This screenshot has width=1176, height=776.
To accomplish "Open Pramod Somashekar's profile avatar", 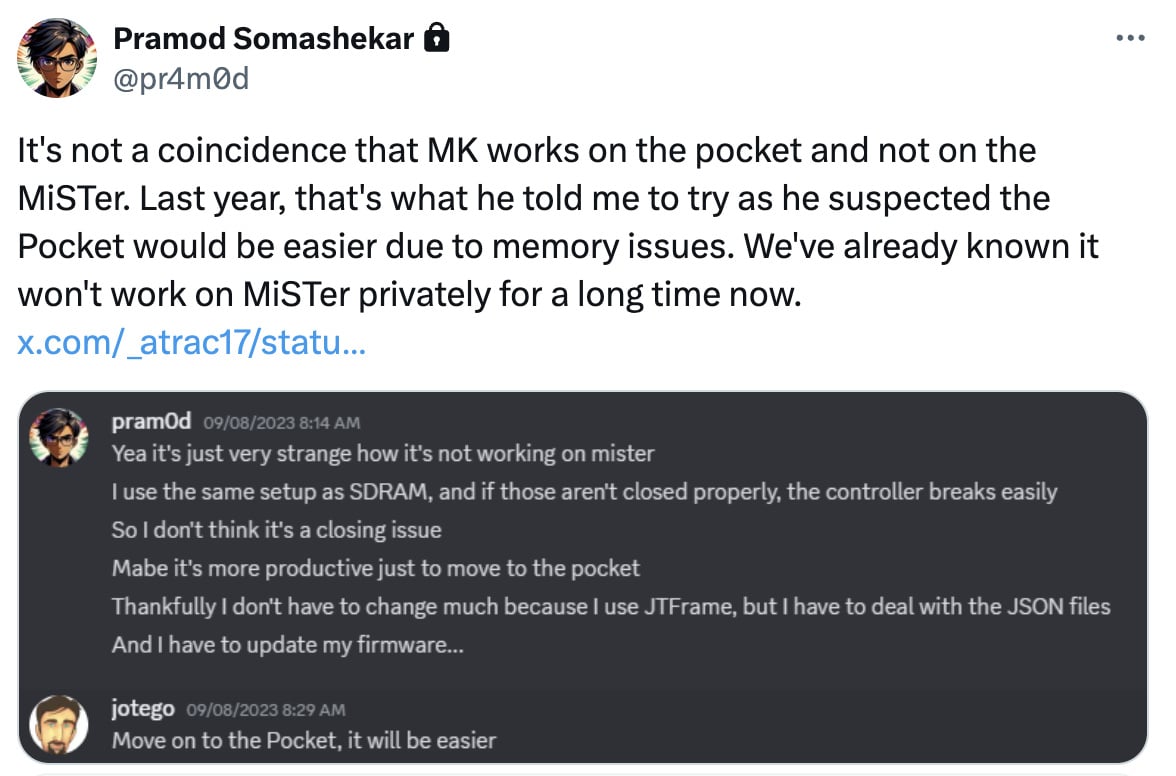I will [57, 58].
